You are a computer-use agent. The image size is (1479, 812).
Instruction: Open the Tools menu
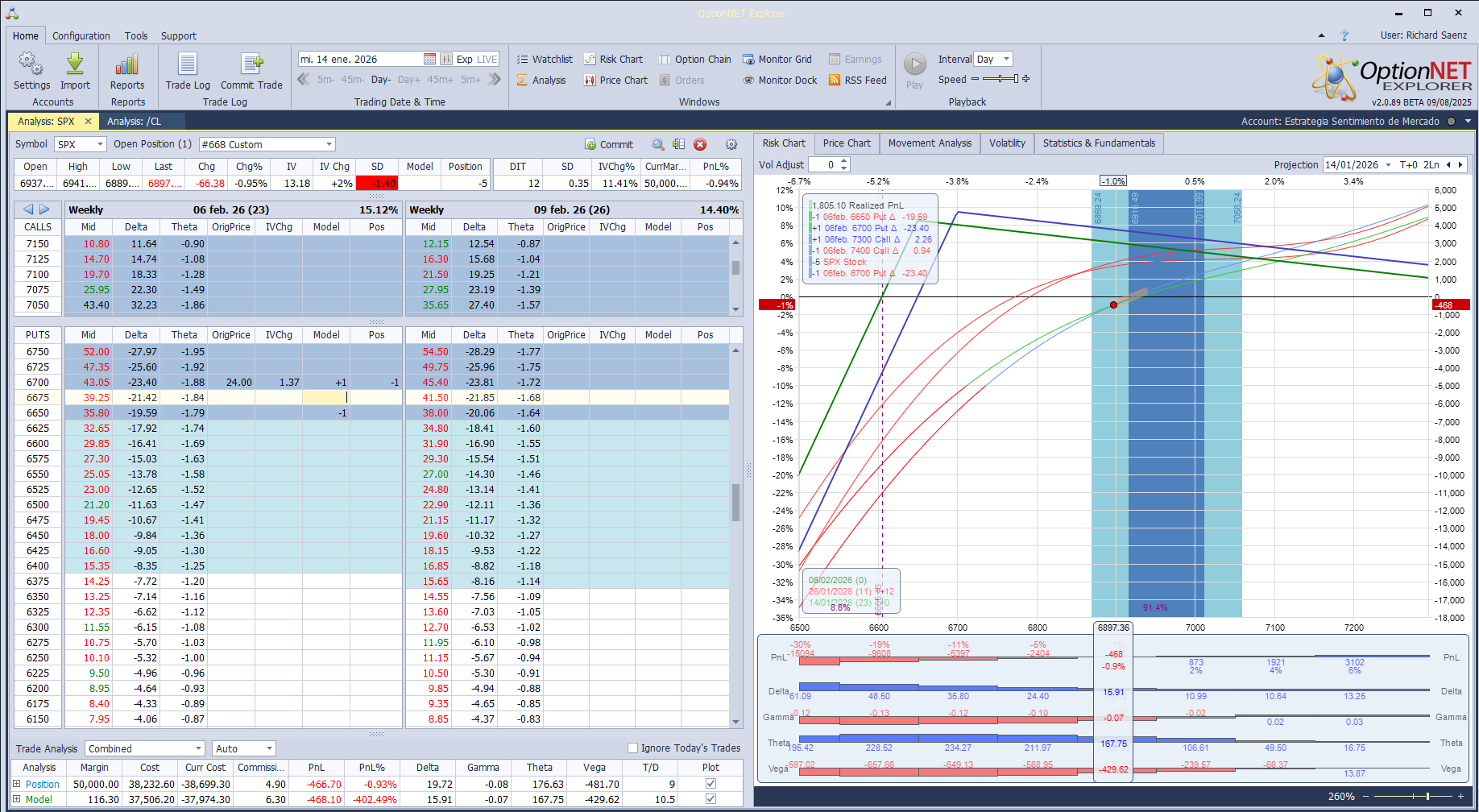(136, 35)
